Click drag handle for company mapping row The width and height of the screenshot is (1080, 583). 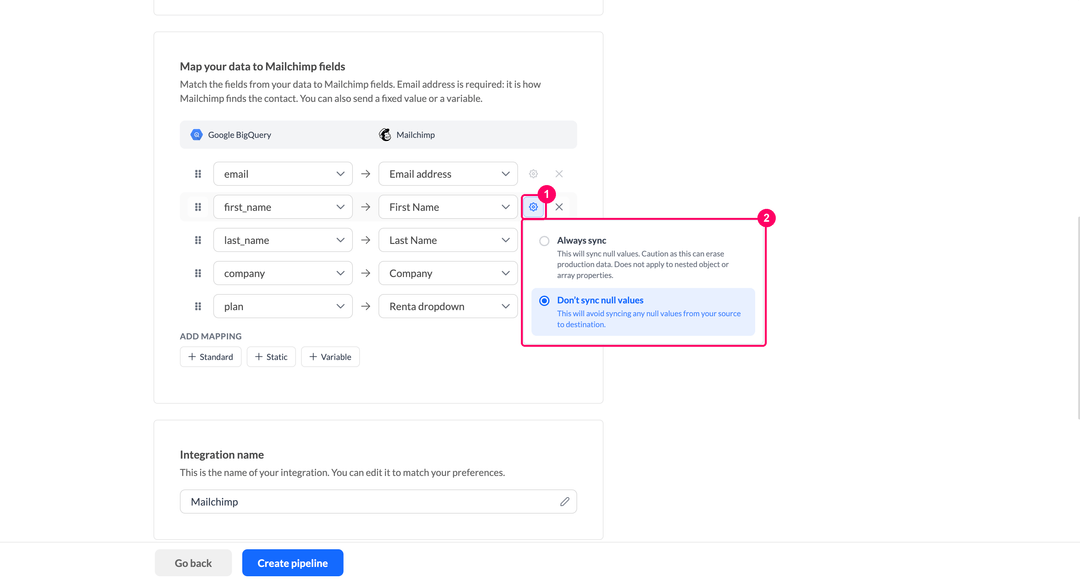coord(198,273)
